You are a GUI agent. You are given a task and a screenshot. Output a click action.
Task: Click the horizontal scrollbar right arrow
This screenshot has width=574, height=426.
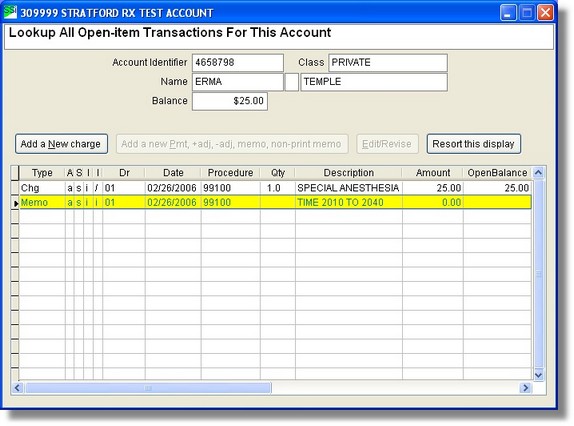click(x=525, y=388)
